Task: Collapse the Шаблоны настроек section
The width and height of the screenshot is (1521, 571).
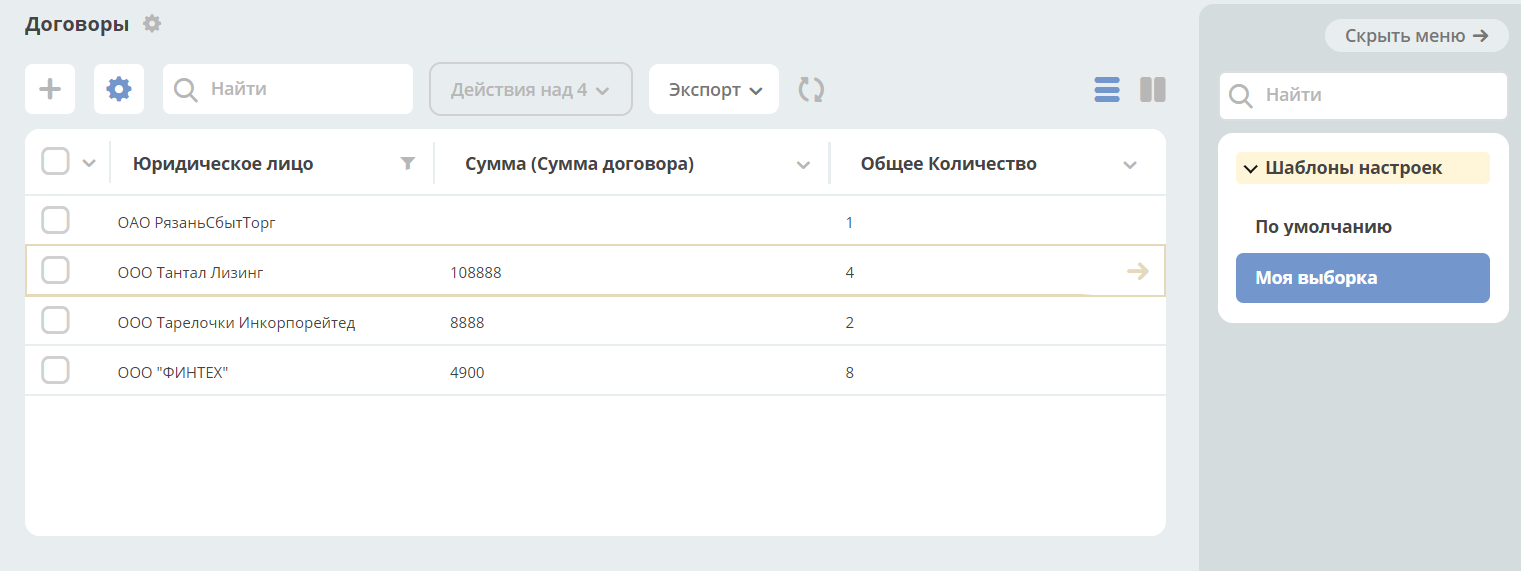Action: (1363, 168)
